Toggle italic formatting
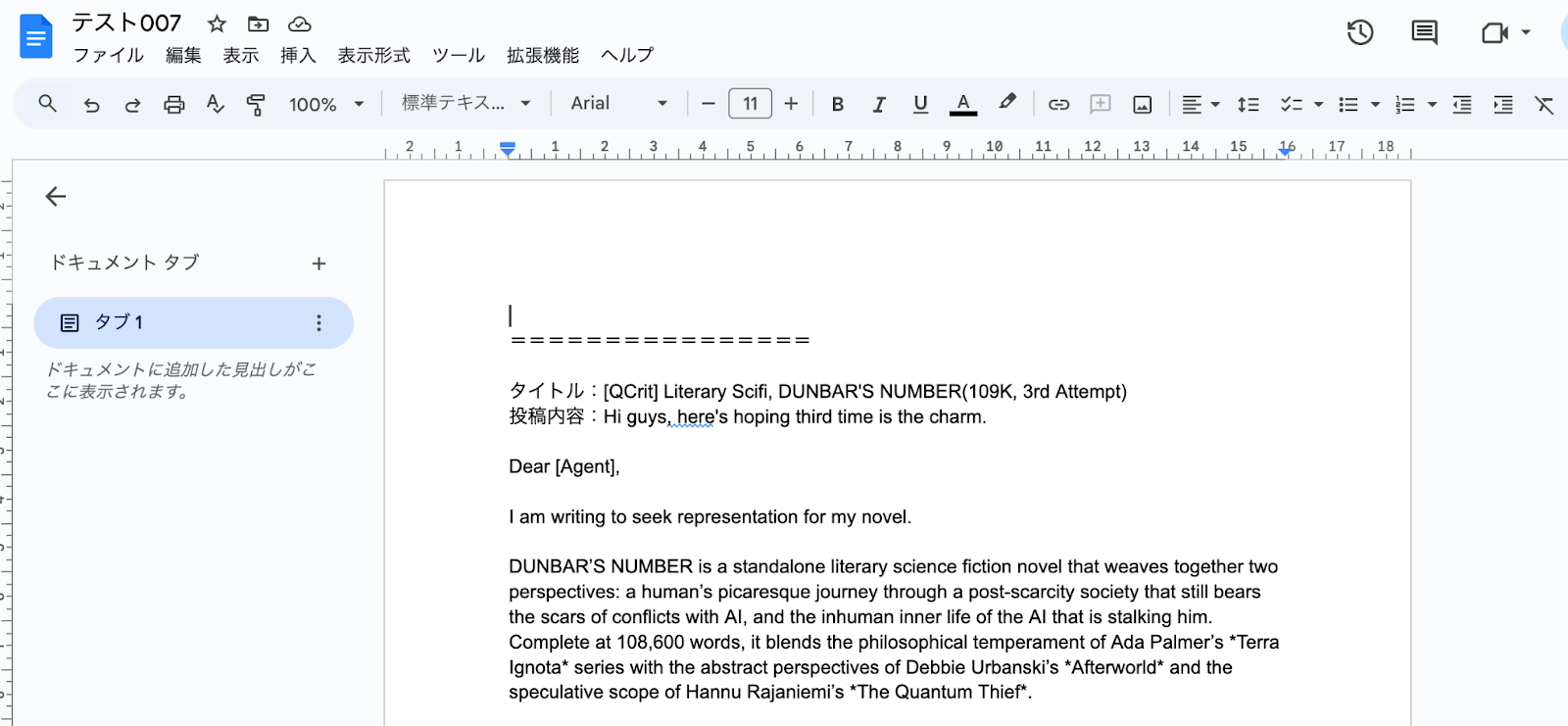Viewport: 1568px width, 726px height. [x=879, y=104]
